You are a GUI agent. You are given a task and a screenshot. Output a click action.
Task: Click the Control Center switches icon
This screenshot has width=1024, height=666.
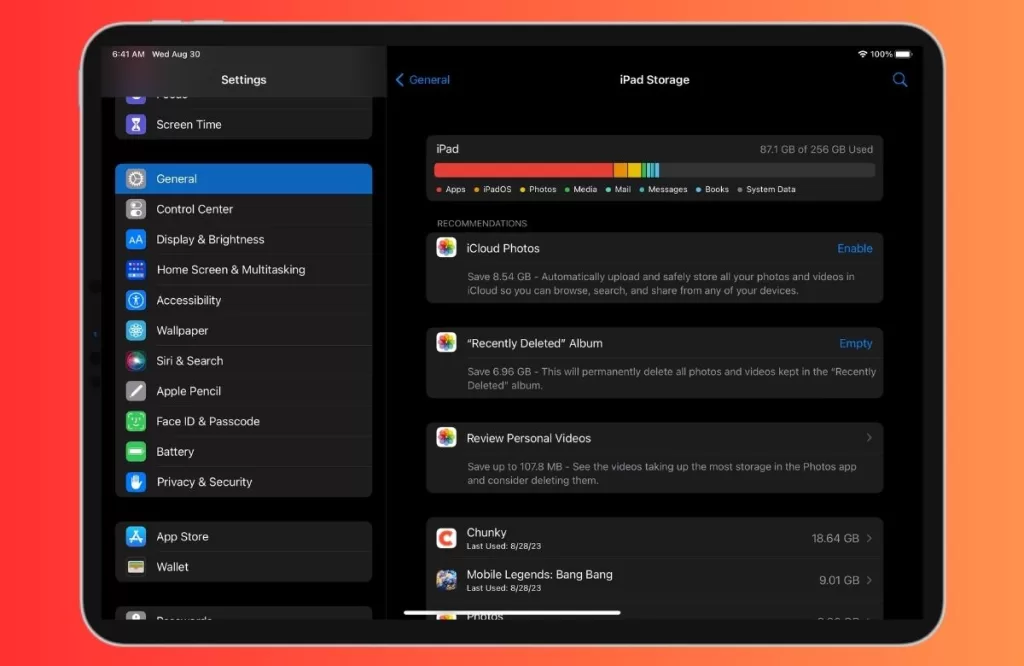pos(136,209)
